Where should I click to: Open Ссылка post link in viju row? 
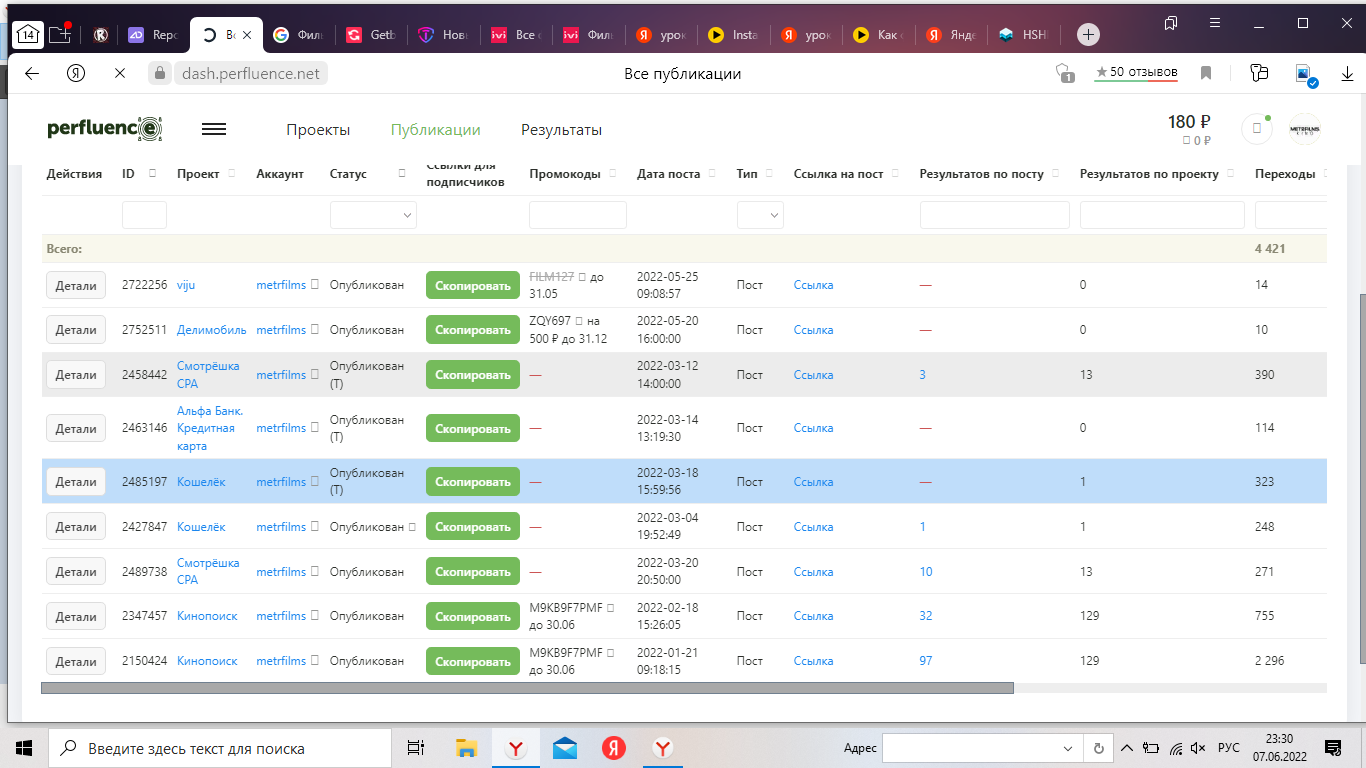(813, 285)
